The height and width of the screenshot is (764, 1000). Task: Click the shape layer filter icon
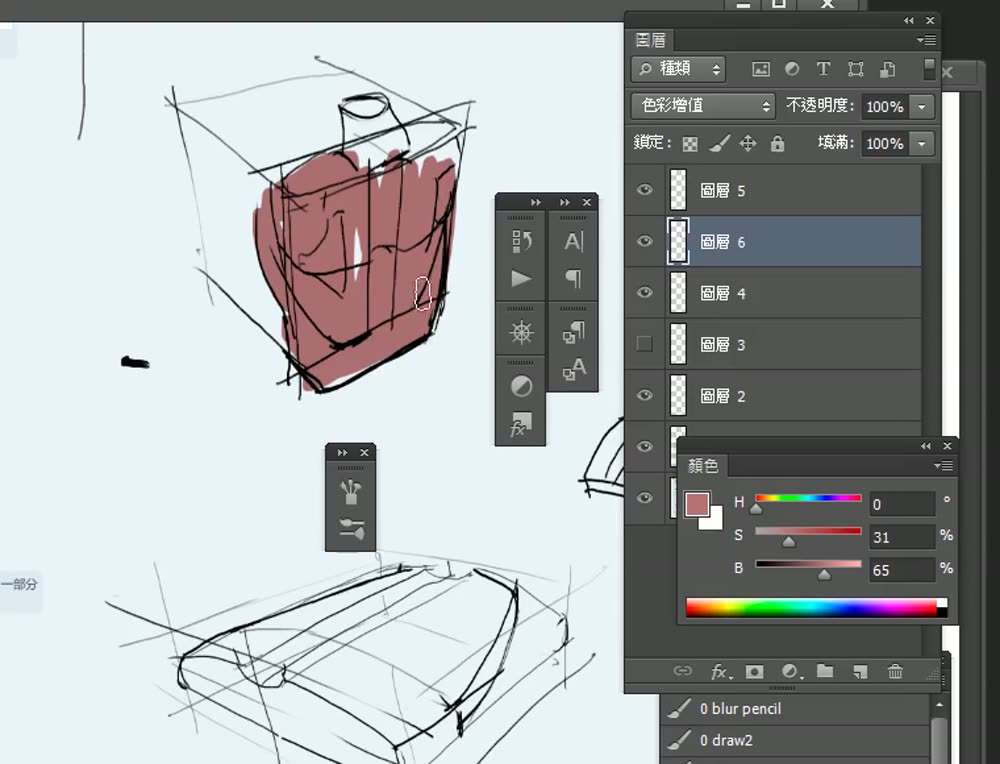tap(855, 69)
